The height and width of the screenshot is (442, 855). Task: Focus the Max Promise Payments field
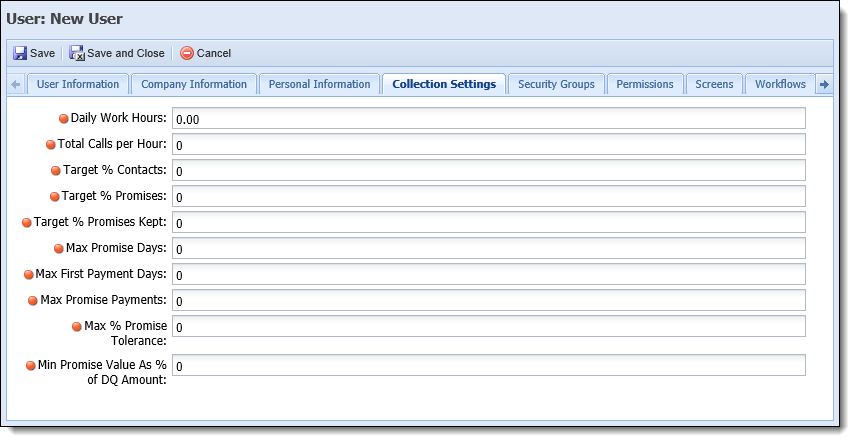tap(489, 300)
